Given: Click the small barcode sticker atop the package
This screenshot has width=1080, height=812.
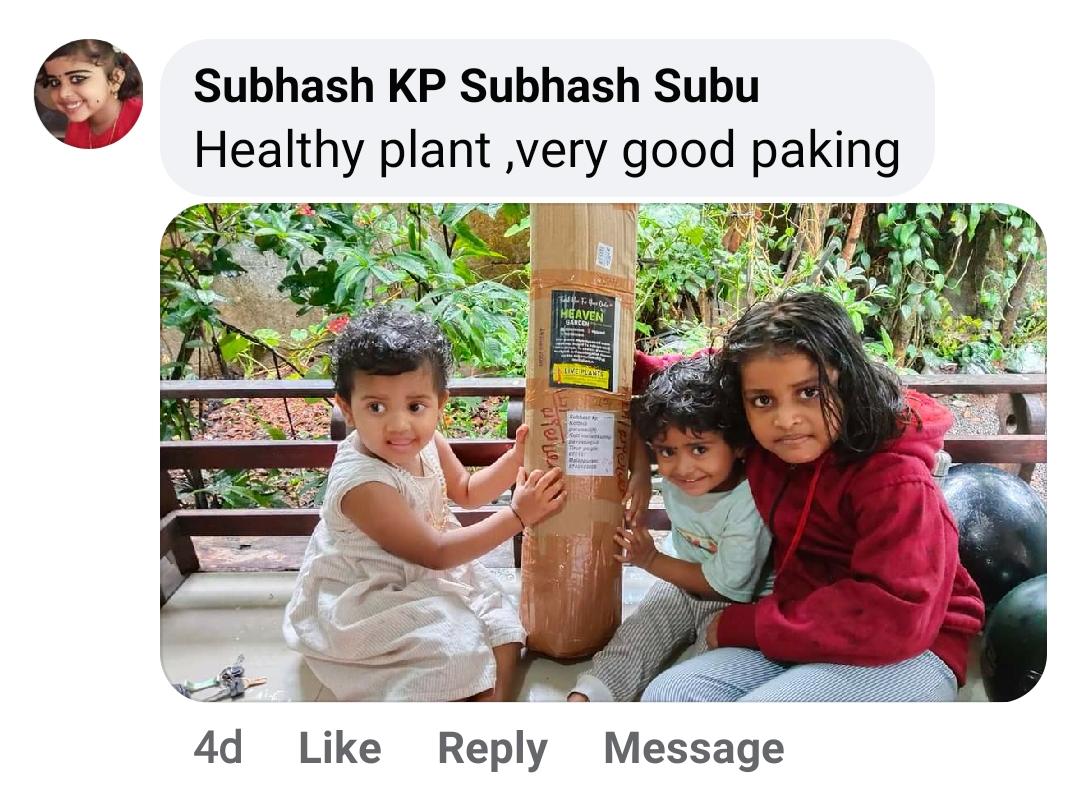Looking at the screenshot, I should point(604,256).
